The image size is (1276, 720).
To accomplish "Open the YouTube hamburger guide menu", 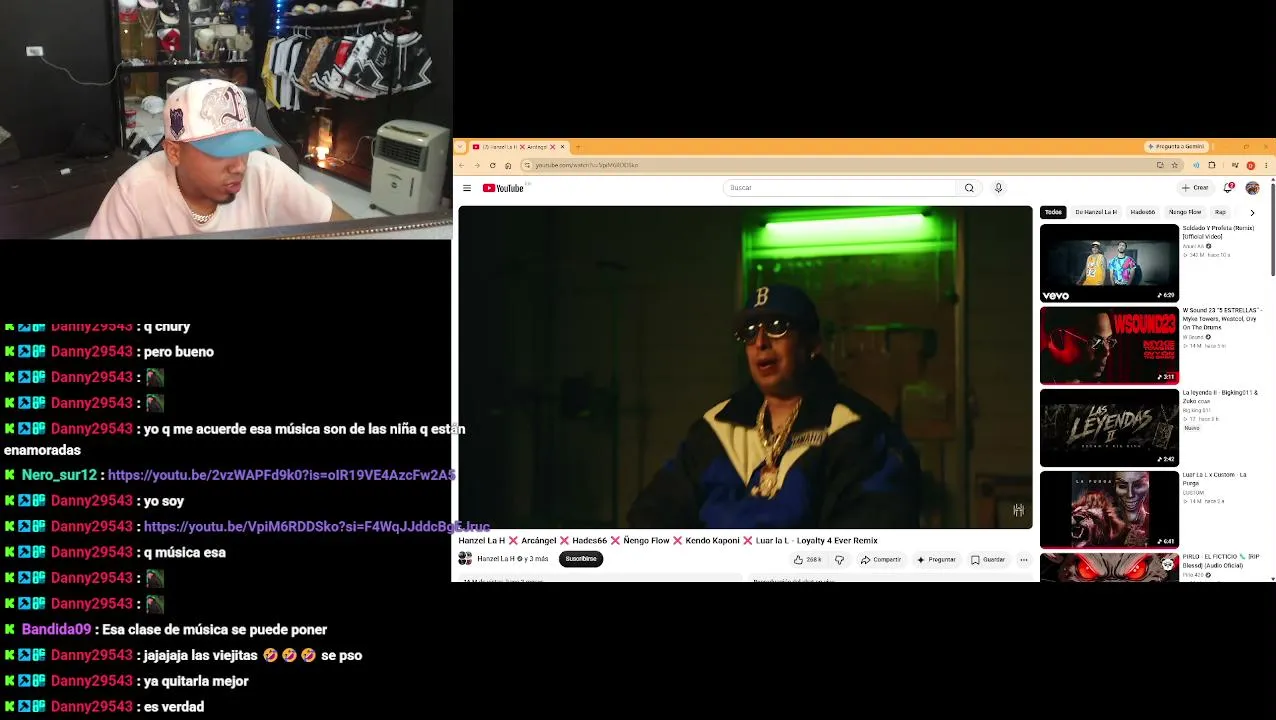I will tap(467, 188).
